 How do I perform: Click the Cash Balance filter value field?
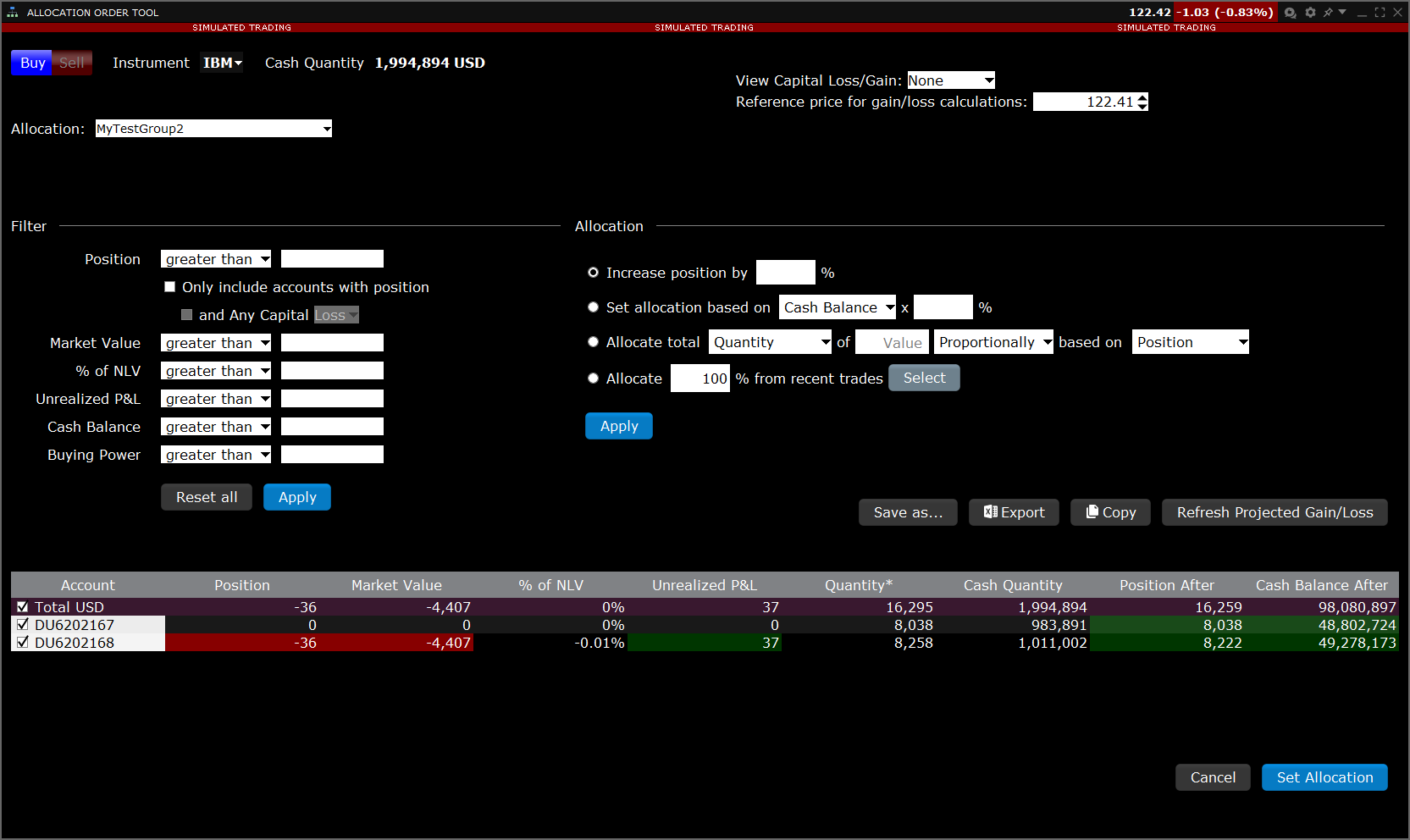pos(332,427)
